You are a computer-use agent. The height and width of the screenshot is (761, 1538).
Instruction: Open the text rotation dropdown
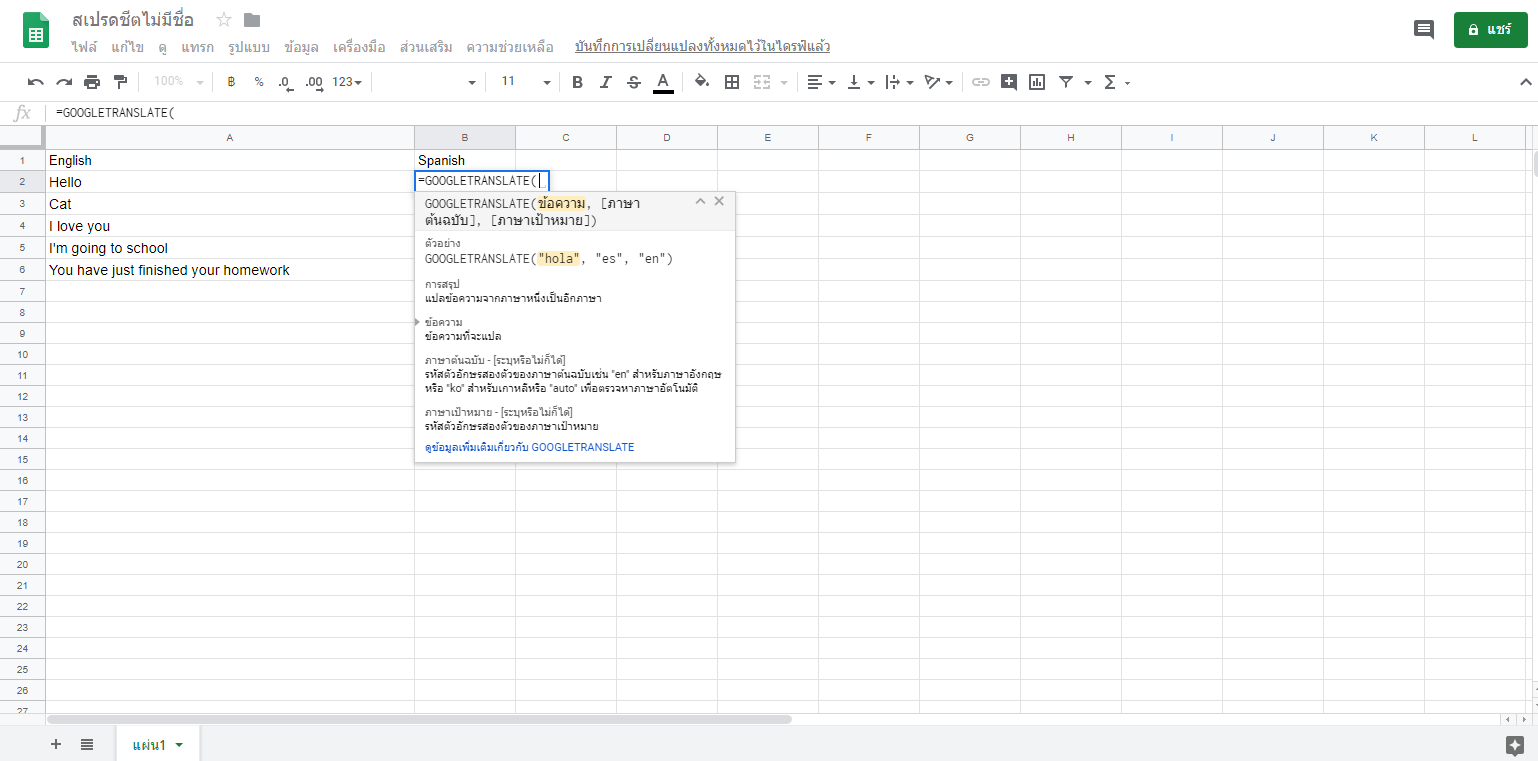tap(938, 82)
